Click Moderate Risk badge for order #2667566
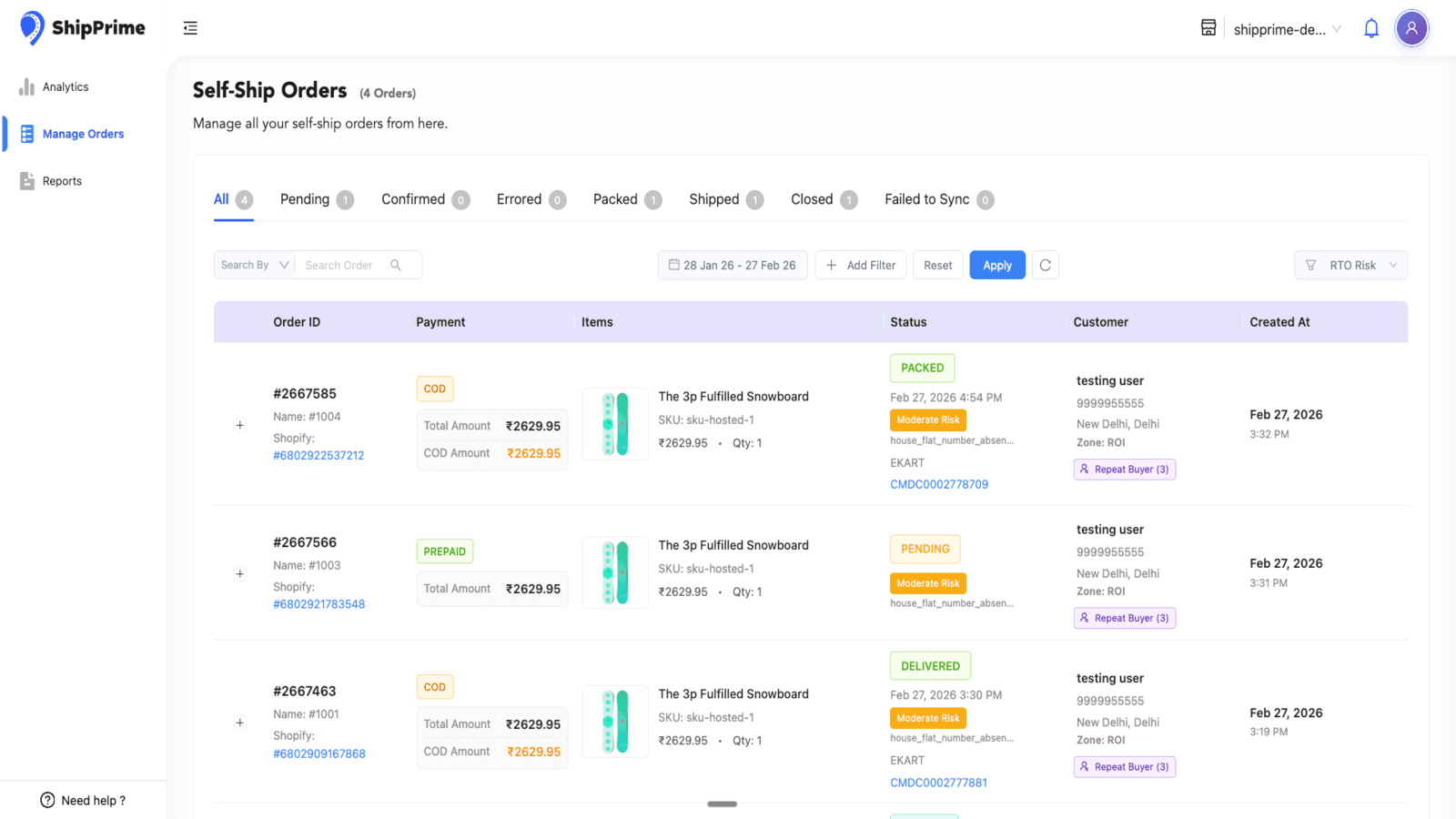The width and height of the screenshot is (1456, 819). (x=928, y=583)
